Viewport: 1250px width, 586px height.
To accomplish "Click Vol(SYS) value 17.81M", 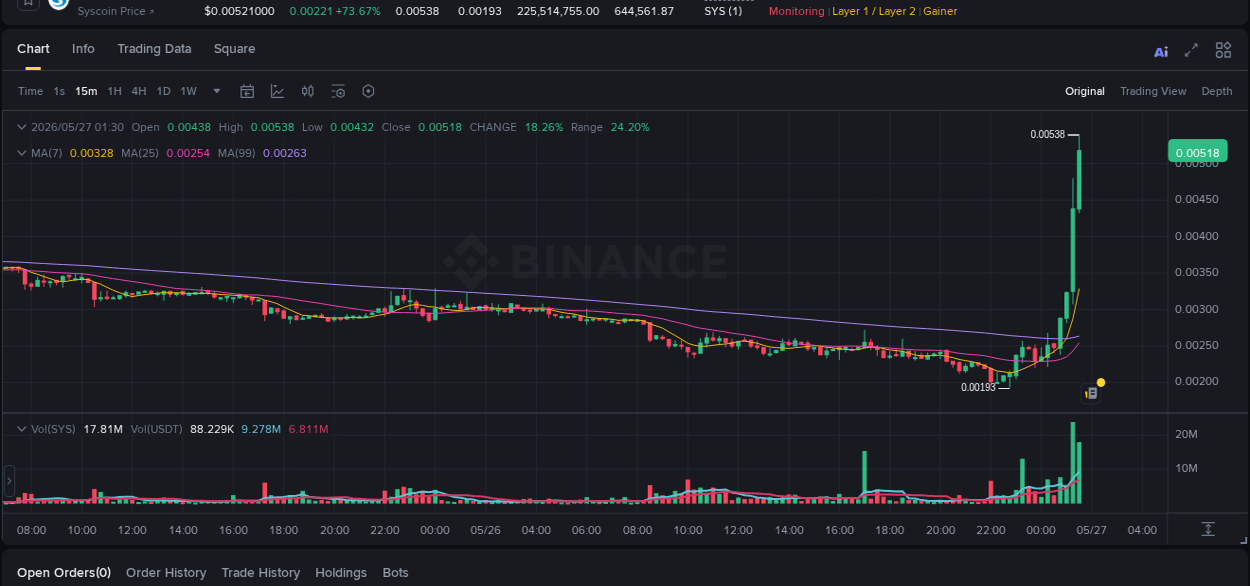I will [103, 429].
